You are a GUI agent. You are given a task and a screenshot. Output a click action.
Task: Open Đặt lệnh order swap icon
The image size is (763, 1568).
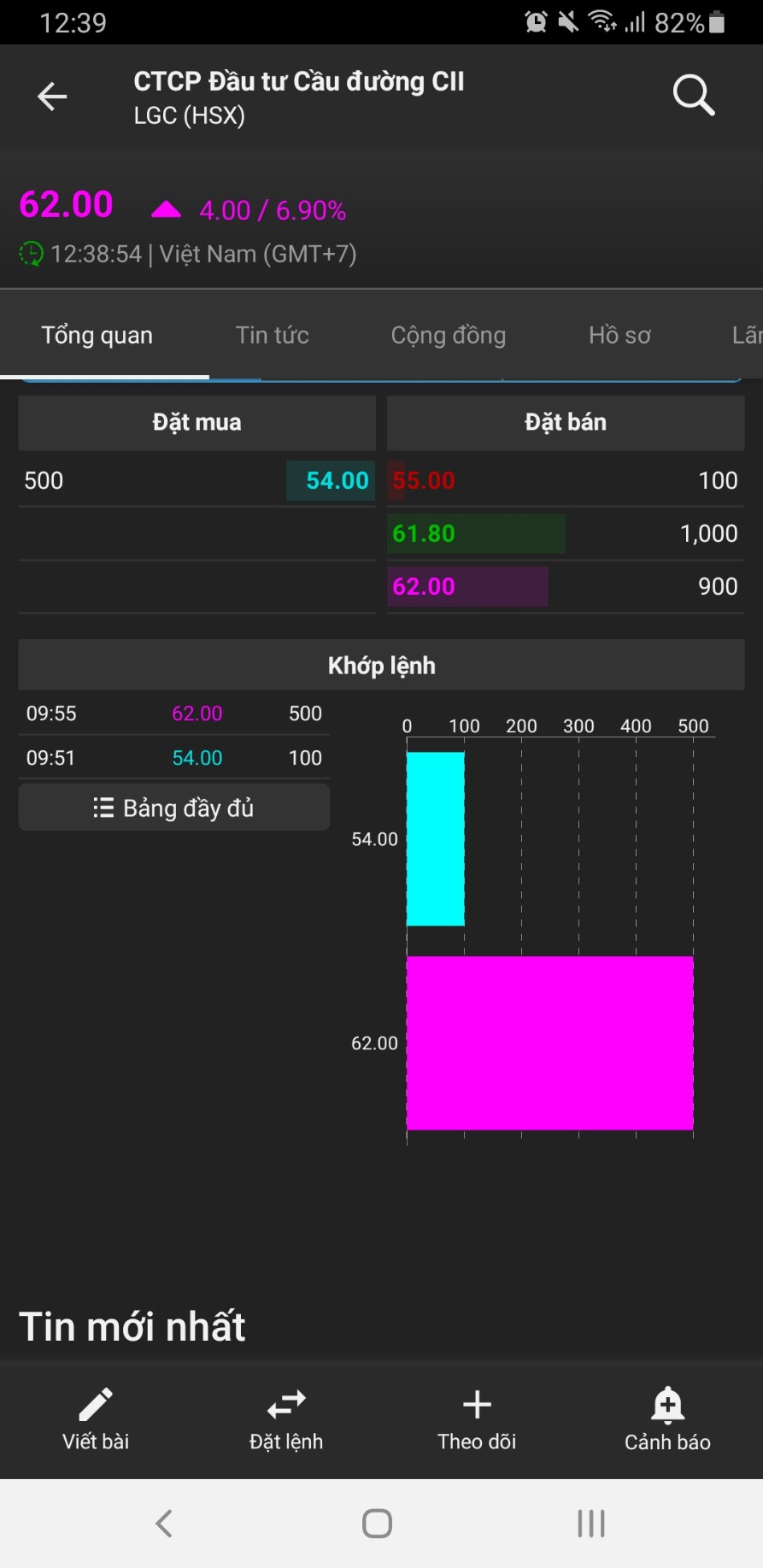[x=286, y=1406]
